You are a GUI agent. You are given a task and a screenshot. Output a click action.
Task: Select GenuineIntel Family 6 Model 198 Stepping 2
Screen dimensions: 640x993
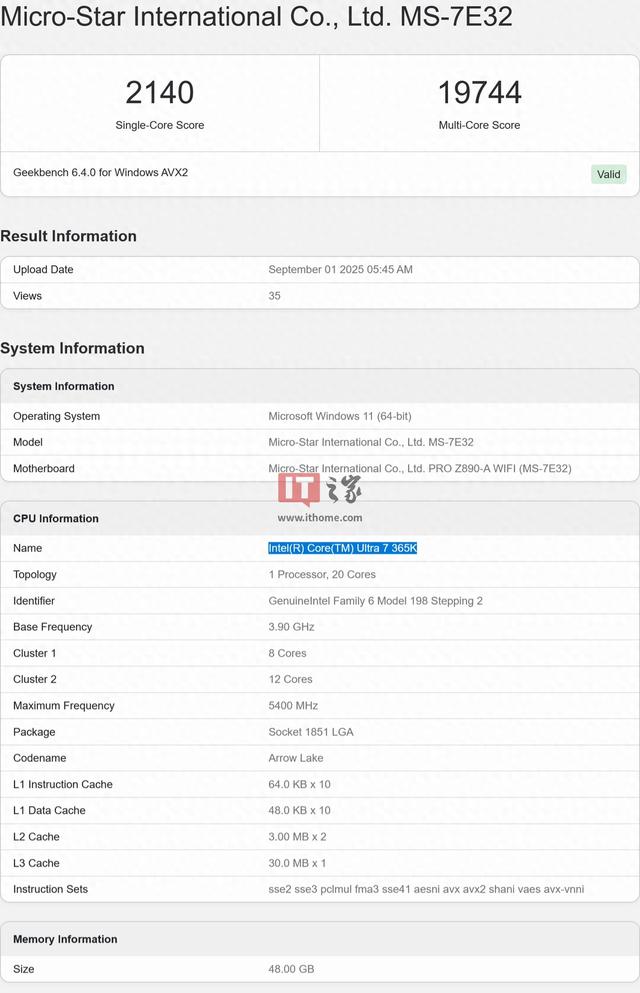click(375, 601)
